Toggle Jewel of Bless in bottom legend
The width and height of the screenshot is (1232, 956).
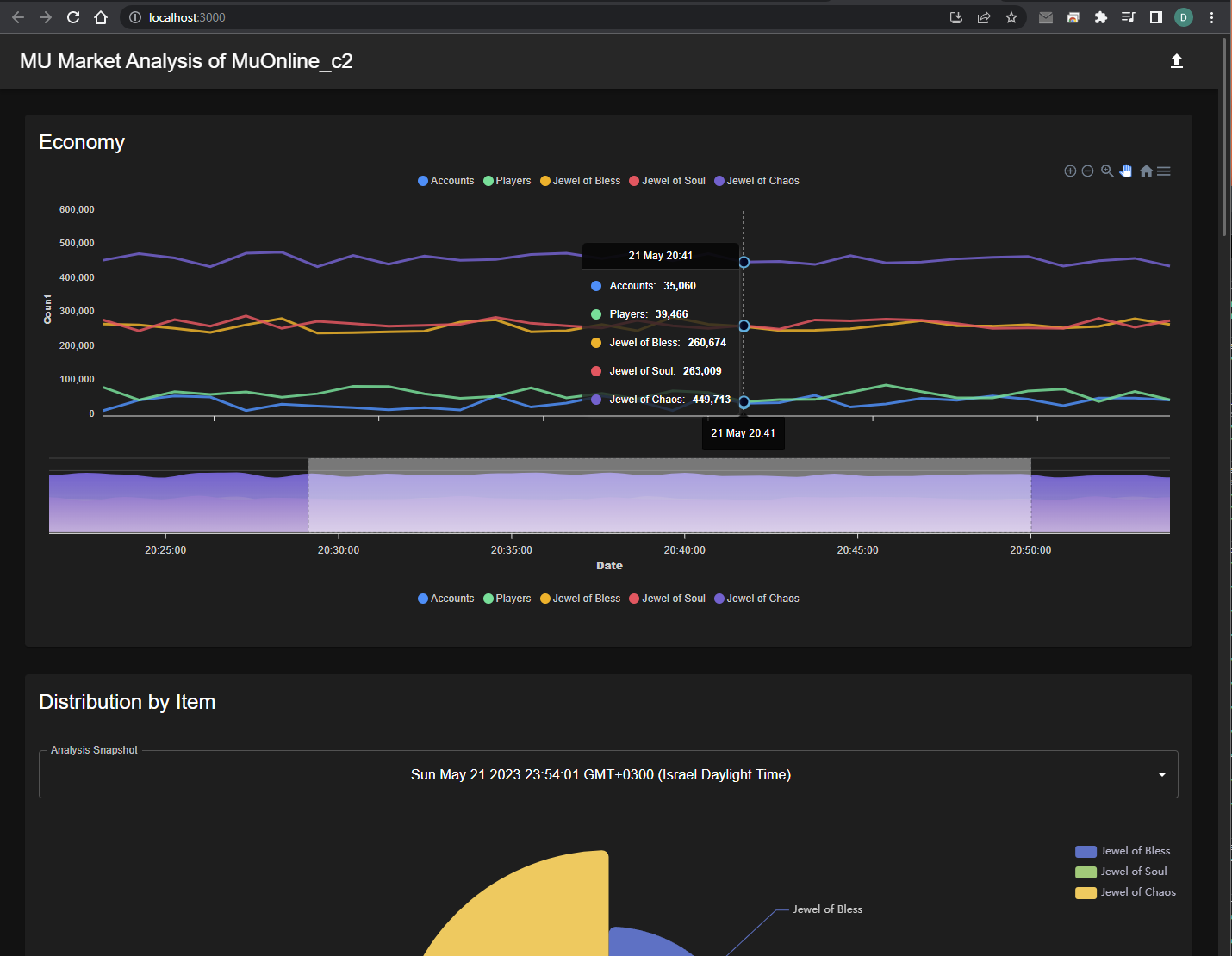tap(581, 599)
